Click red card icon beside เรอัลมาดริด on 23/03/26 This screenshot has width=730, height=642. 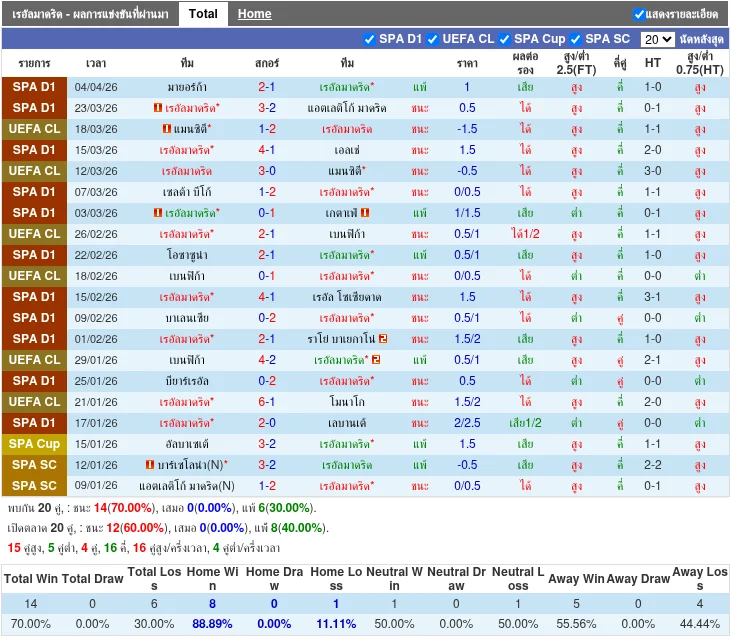point(158,108)
